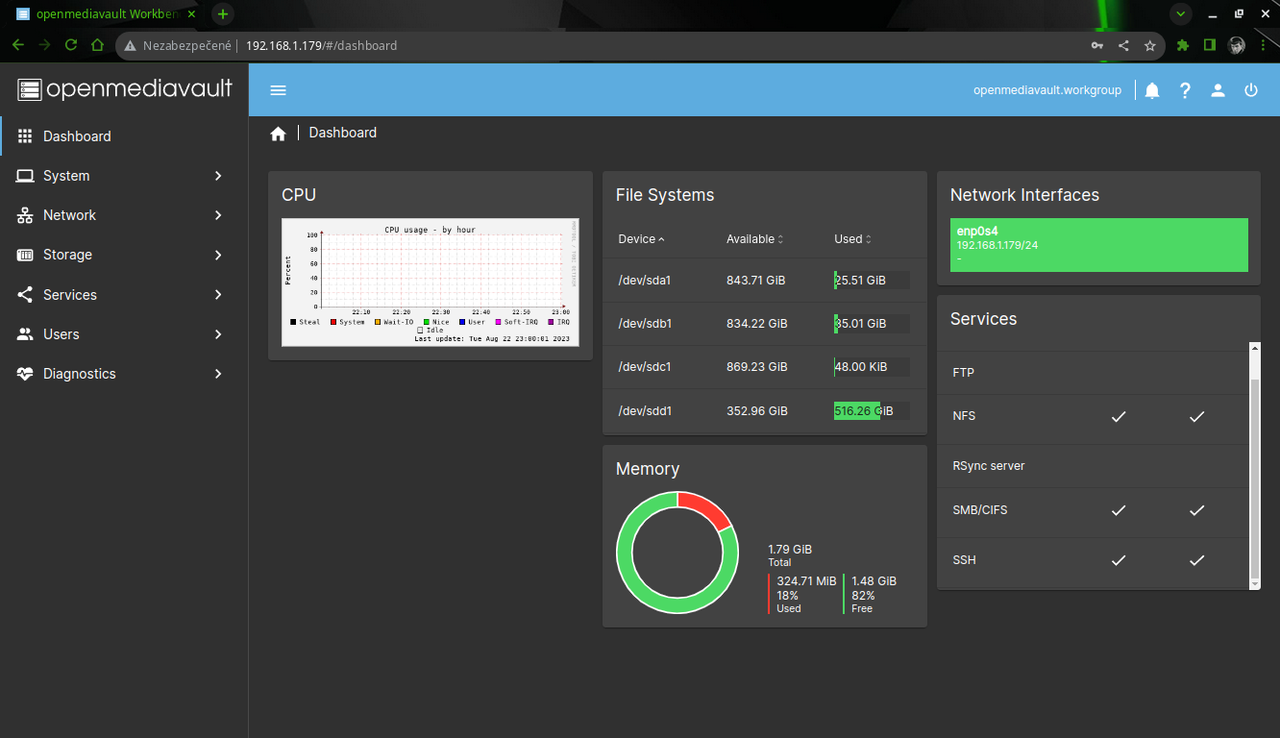Screen dimensions: 1280x738
Task: Expand the Users menu chevron
Action: (218, 334)
